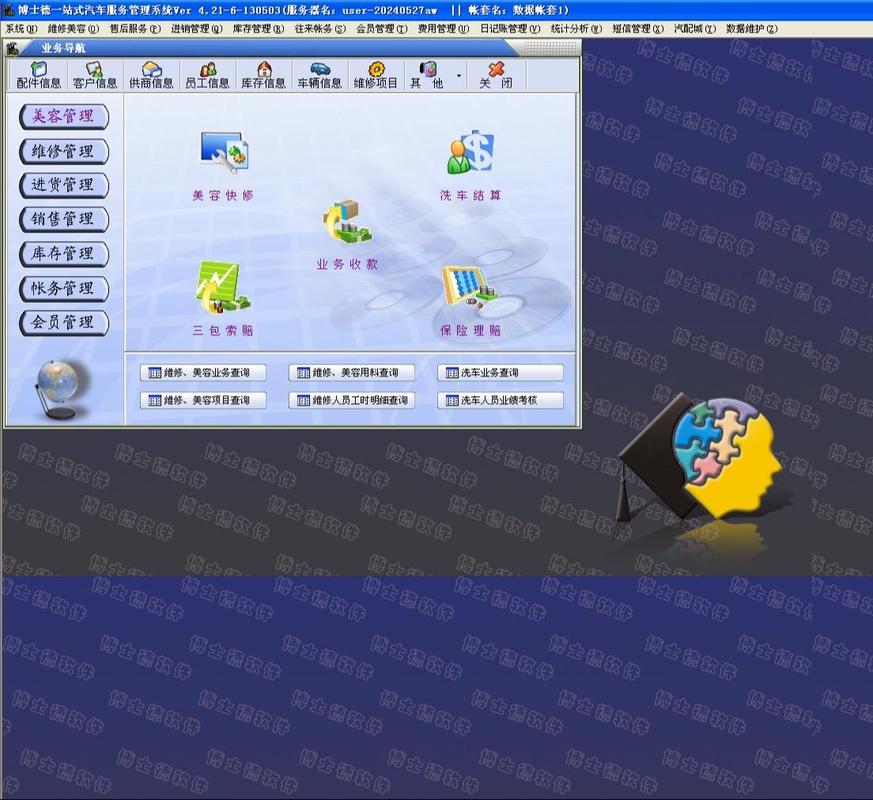Open the 短信管理 menu
Screen dimensions: 873x800
pyautogui.click(x=637, y=29)
